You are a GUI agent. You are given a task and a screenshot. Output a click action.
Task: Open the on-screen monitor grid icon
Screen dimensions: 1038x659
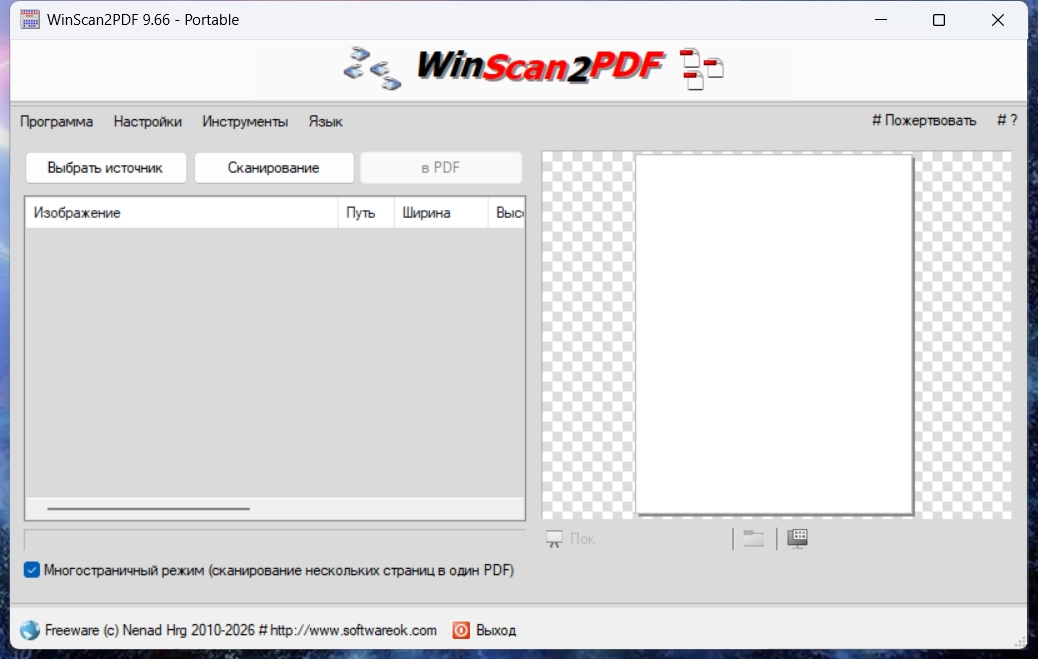point(797,538)
